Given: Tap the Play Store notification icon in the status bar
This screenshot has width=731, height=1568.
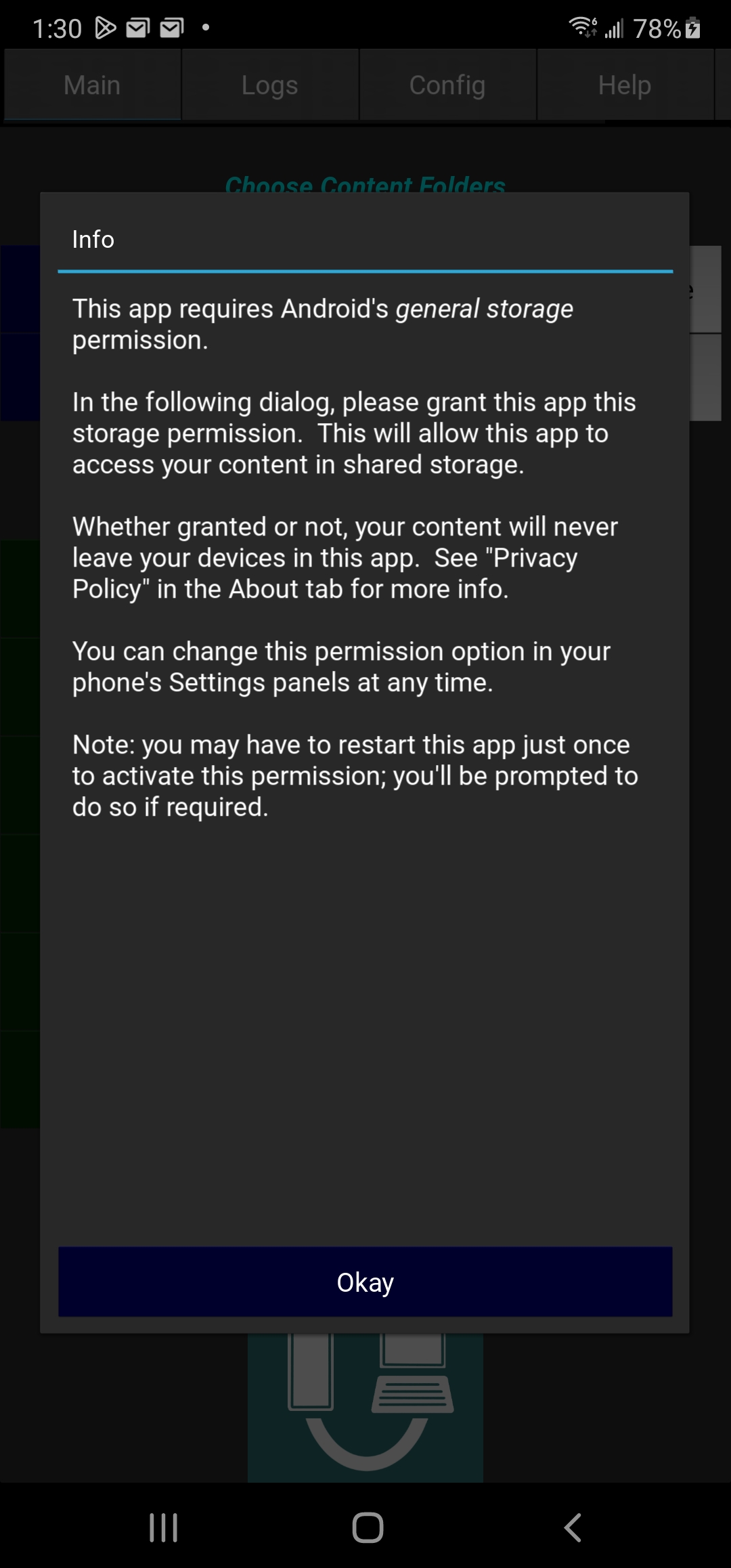Looking at the screenshot, I should [x=105, y=28].
